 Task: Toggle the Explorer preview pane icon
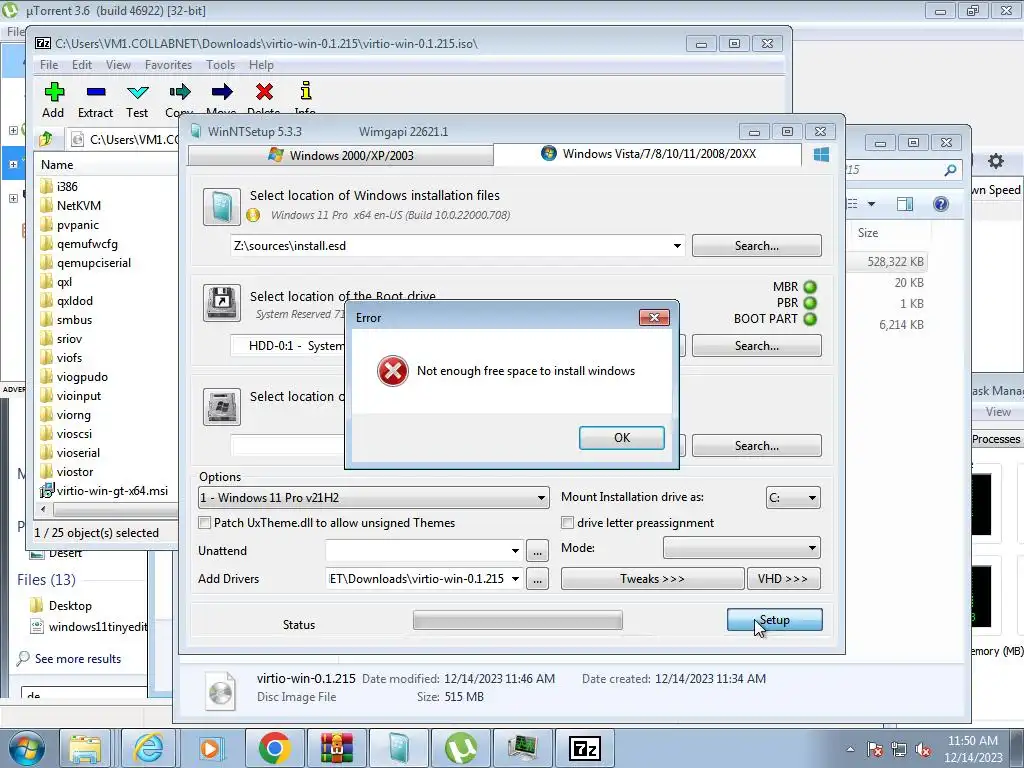click(x=904, y=204)
